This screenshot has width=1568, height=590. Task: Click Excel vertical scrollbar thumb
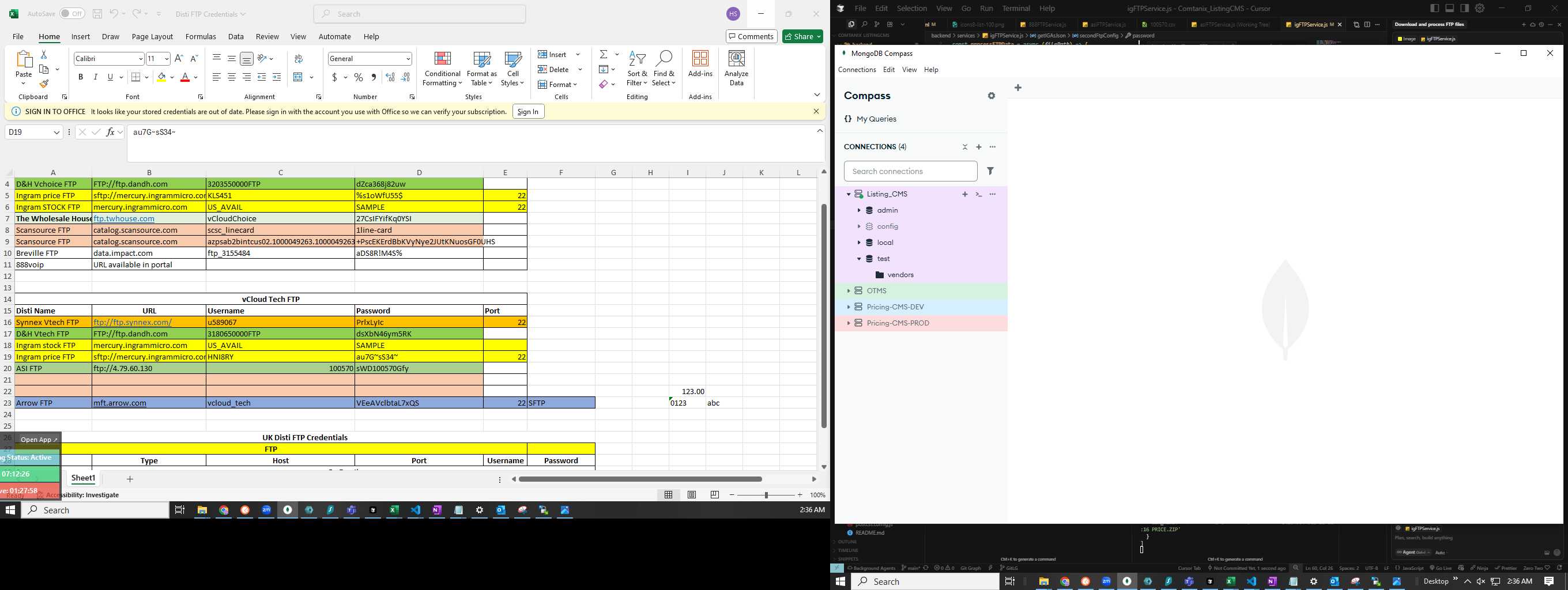coord(824,315)
